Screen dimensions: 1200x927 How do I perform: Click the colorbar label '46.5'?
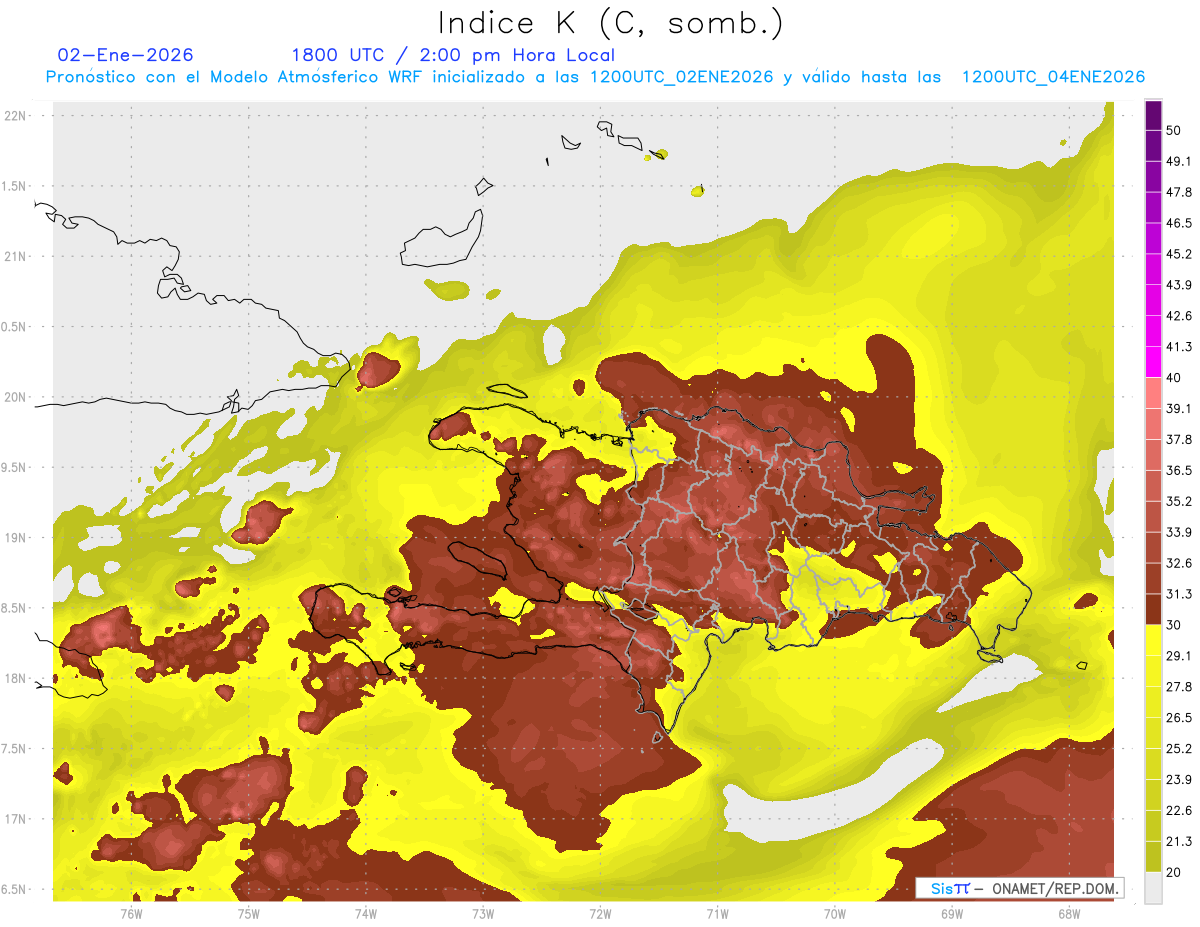(x=1178, y=223)
